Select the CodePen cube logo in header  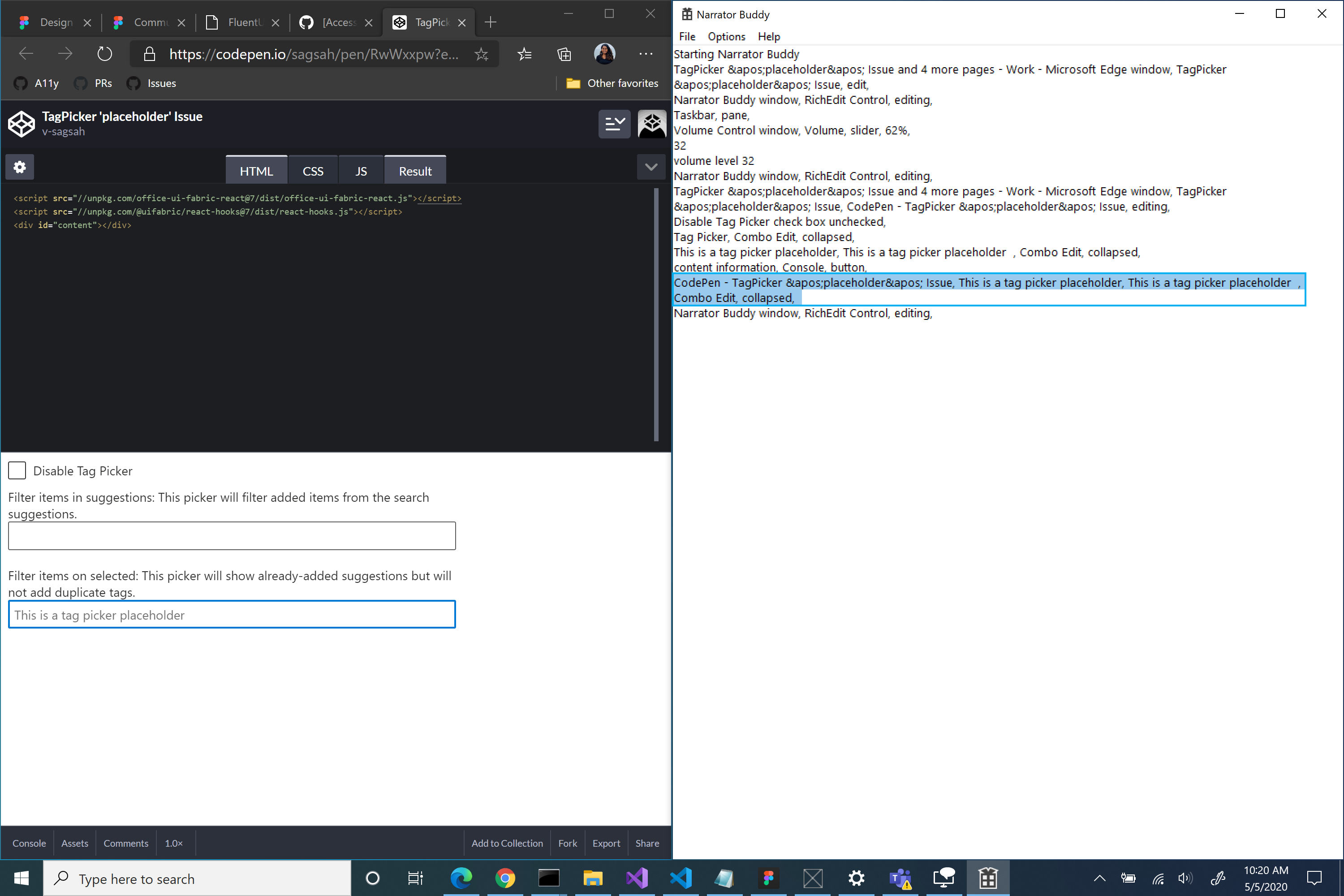click(x=21, y=124)
